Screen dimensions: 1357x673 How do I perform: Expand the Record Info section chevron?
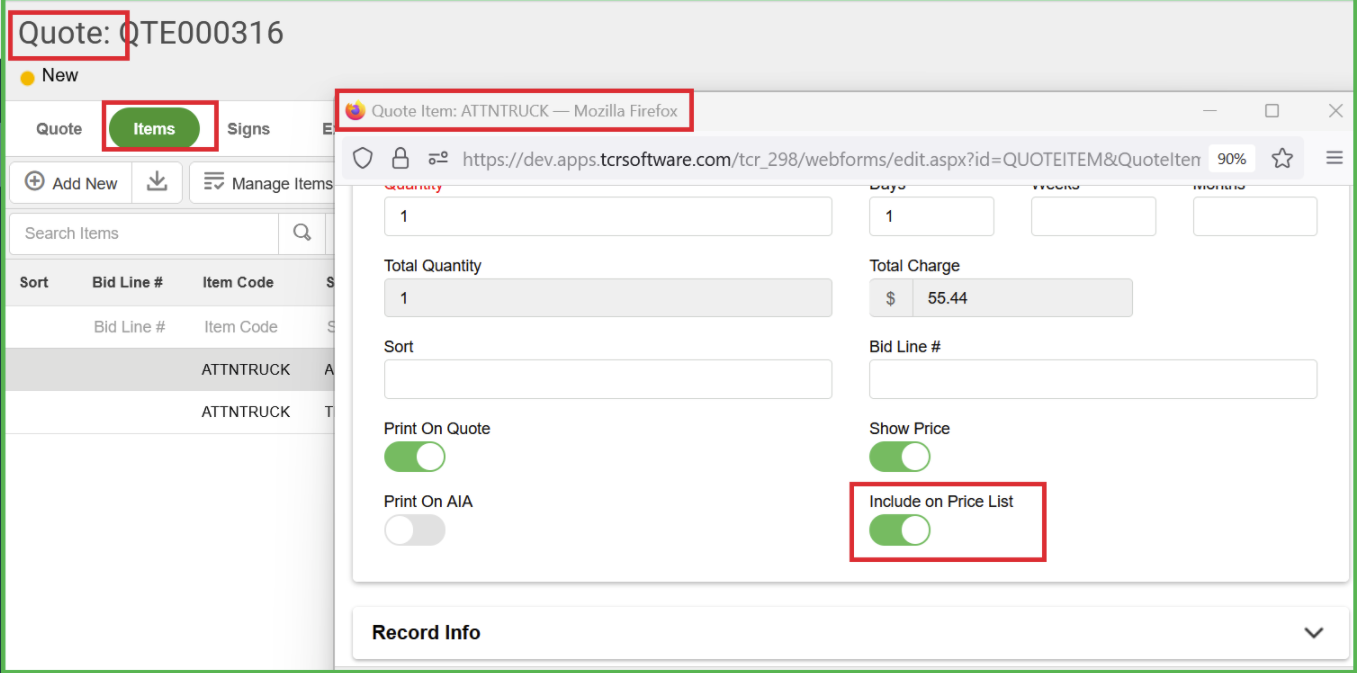click(x=1314, y=633)
